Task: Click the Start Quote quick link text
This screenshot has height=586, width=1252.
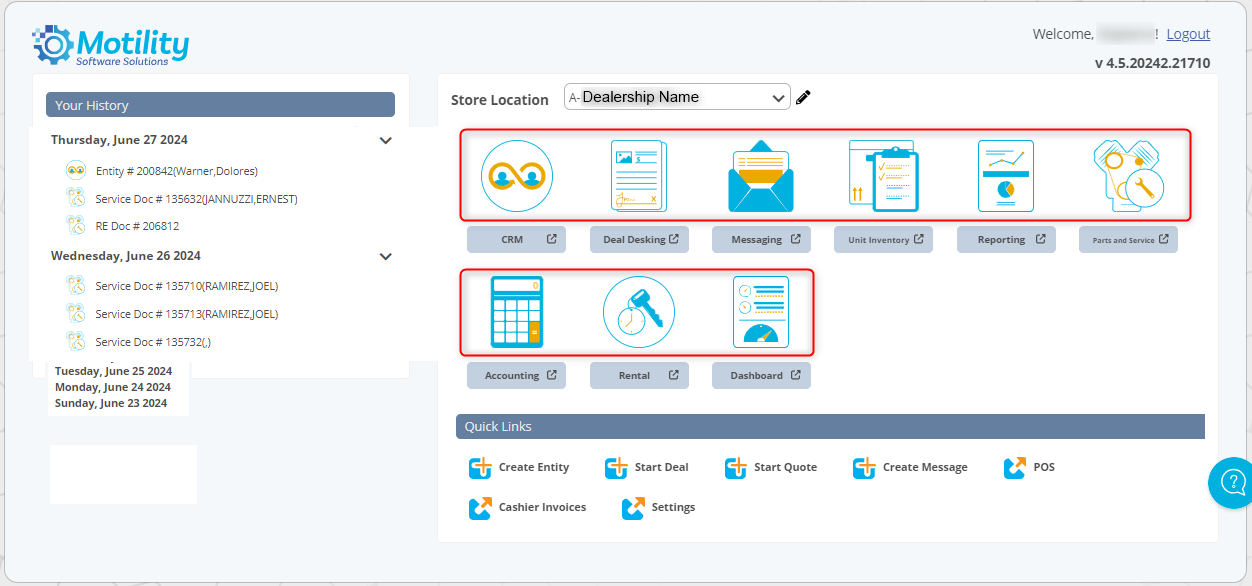Action: [785, 467]
